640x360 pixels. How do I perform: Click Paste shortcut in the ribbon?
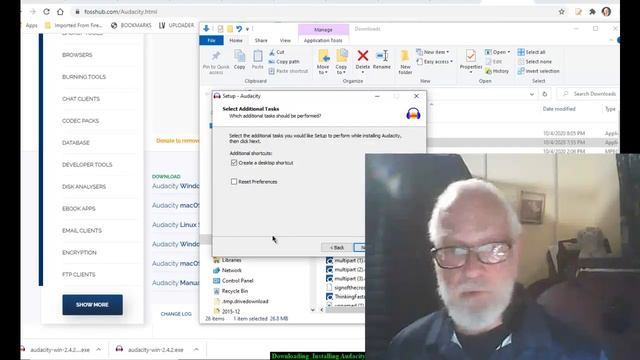point(288,71)
